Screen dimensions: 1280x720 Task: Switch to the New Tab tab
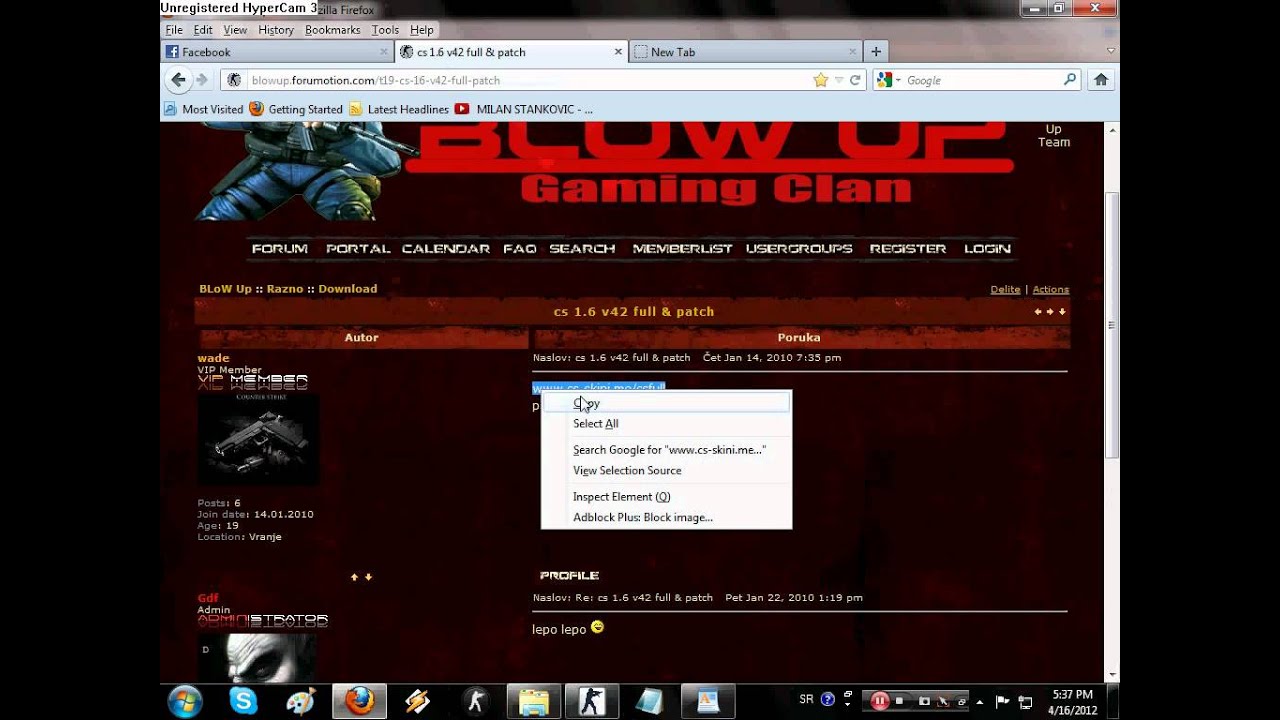pos(745,52)
